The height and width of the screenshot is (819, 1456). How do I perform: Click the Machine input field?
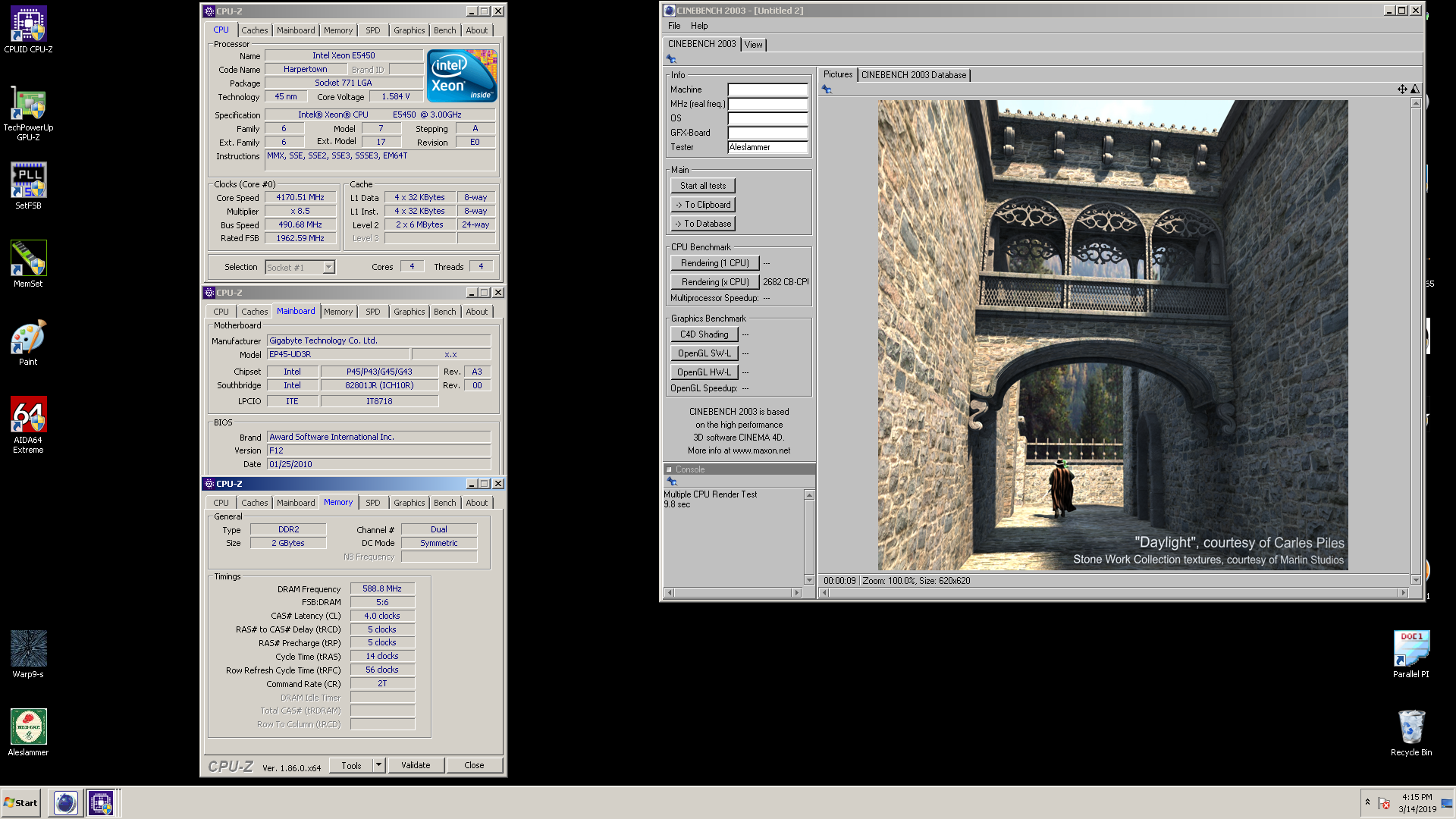pyautogui.click(x=767, y=89)
